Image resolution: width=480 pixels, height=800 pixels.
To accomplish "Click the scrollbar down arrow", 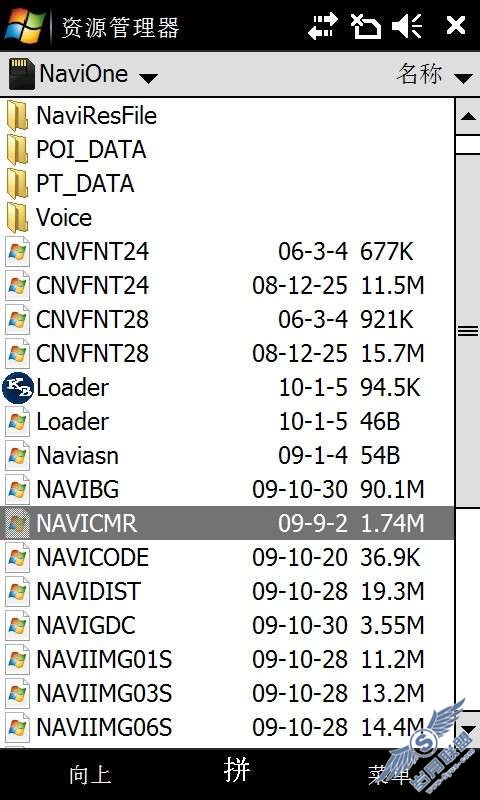I will [467, 730].
